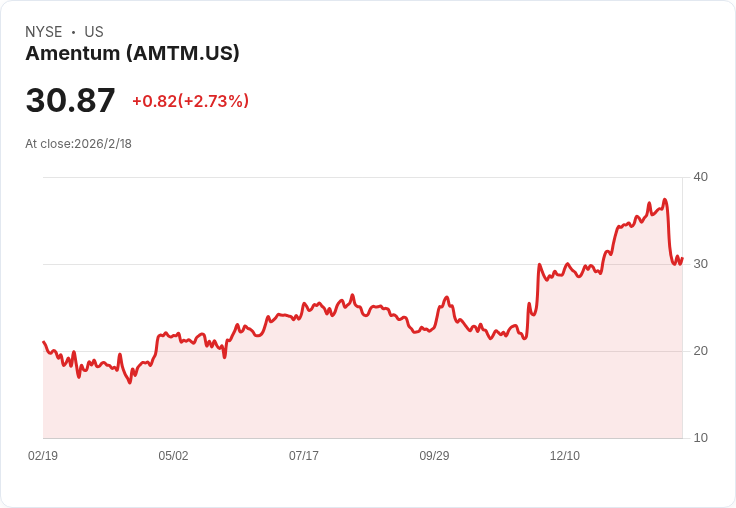This screenshot has height=508, width=736.
Task: Click the US market label
Action: [x=94, y=31]
